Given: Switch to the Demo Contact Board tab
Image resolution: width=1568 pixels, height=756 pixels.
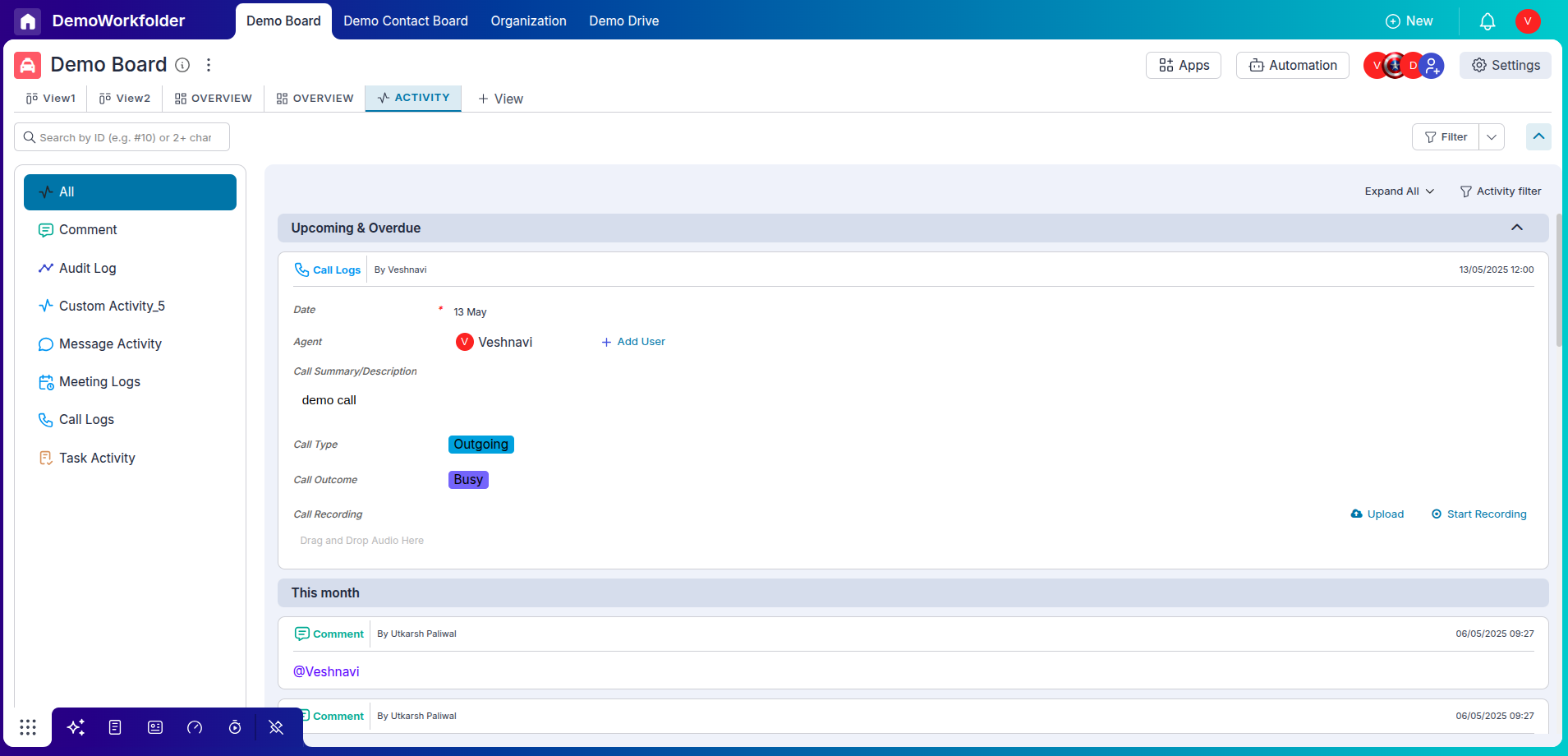Looking at the screenshot, I should point(406,21).
